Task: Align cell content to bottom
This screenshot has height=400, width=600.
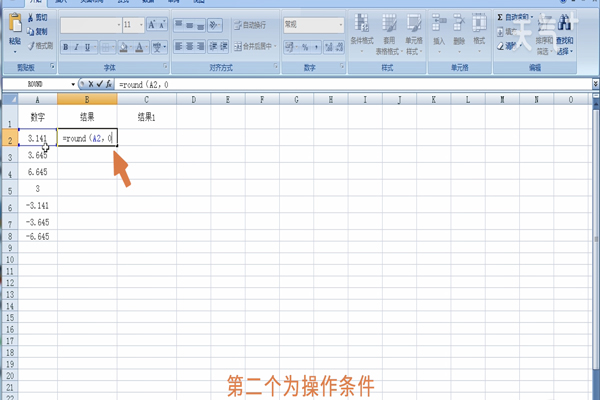Action: point(200,25)
